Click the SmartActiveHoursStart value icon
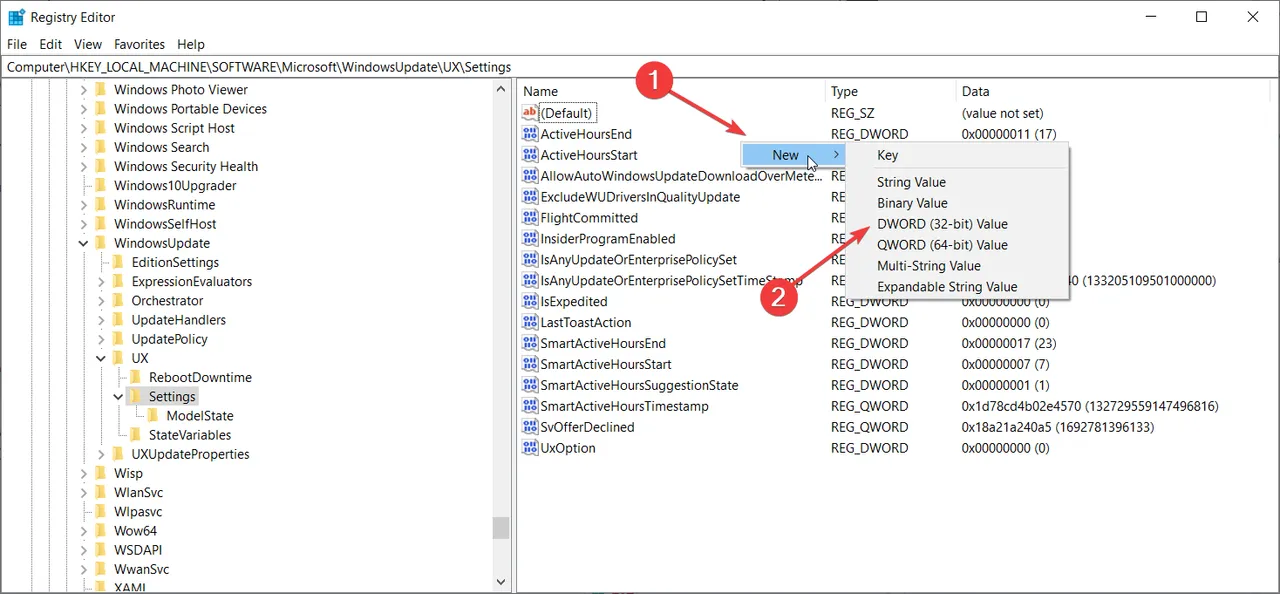Screen dimensions: 1280x594 [530, 365]
